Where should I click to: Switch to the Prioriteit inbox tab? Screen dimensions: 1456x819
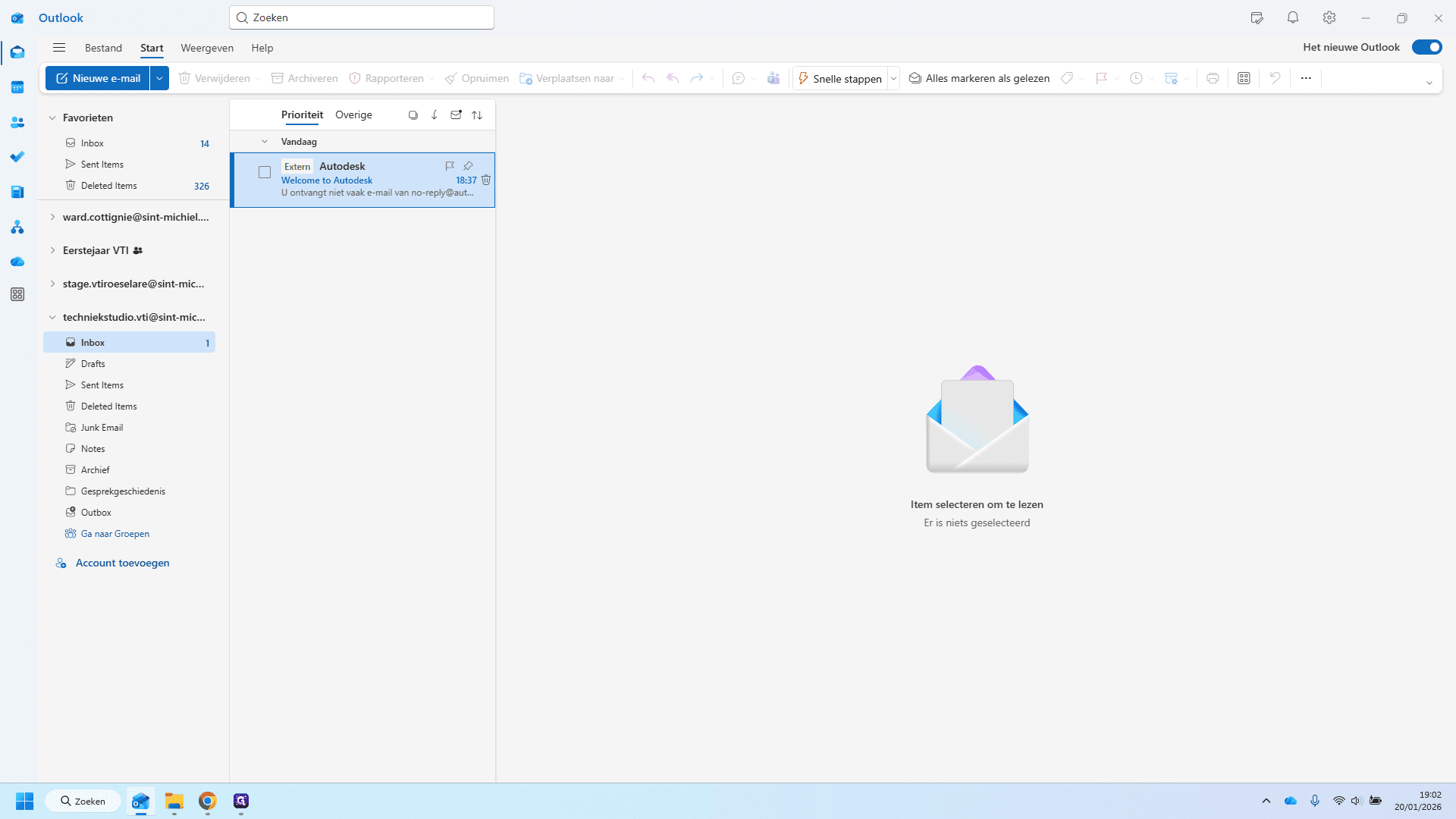[x=302, y=115]
